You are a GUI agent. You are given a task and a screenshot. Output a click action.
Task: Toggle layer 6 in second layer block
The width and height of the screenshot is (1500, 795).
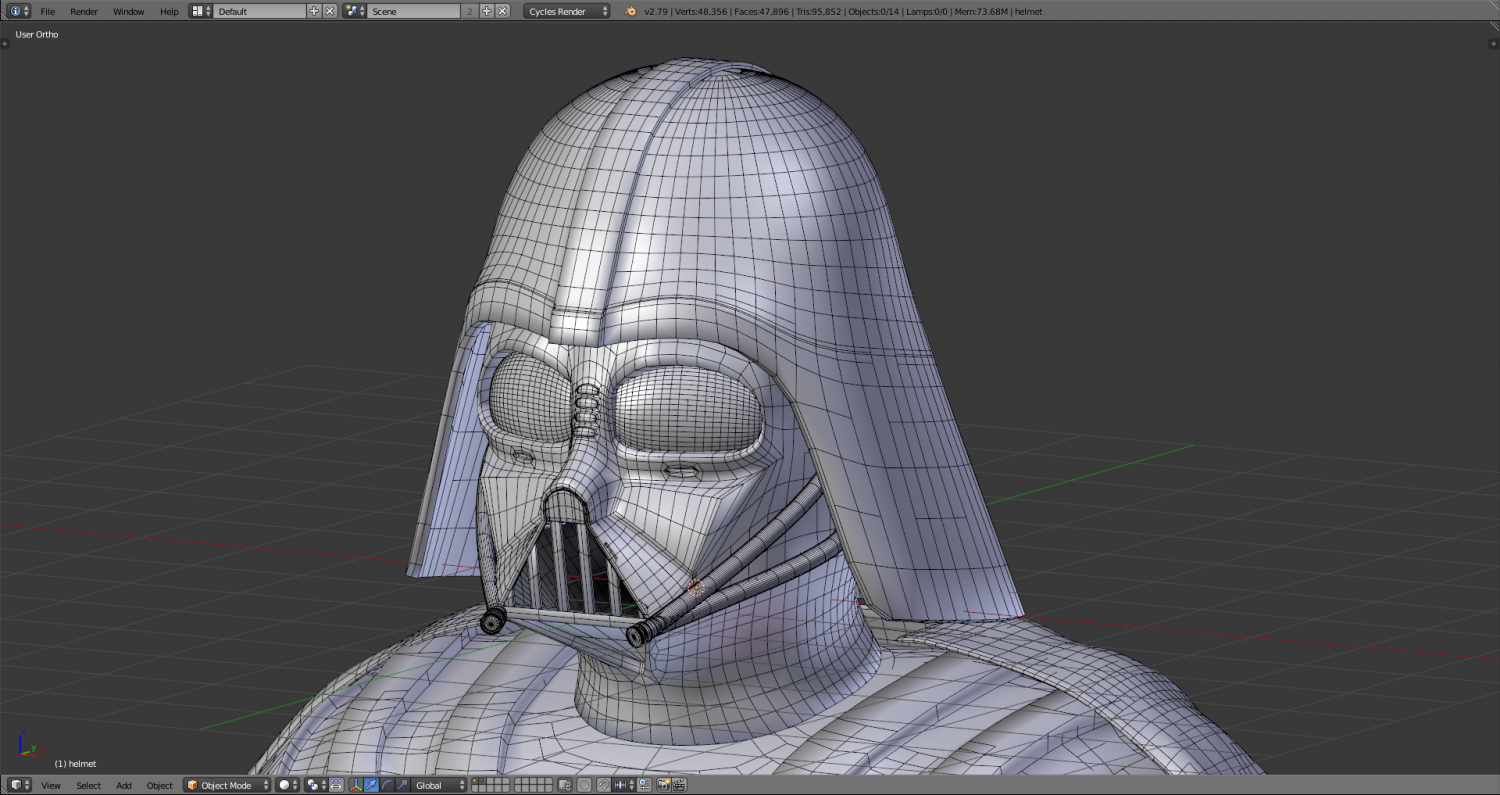point(518,781)
